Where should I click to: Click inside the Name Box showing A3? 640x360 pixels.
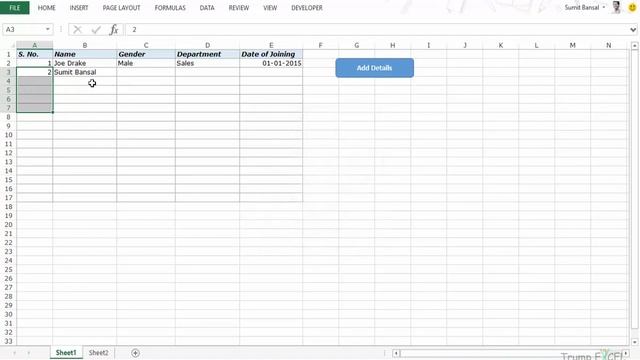(x=23, y=29)
